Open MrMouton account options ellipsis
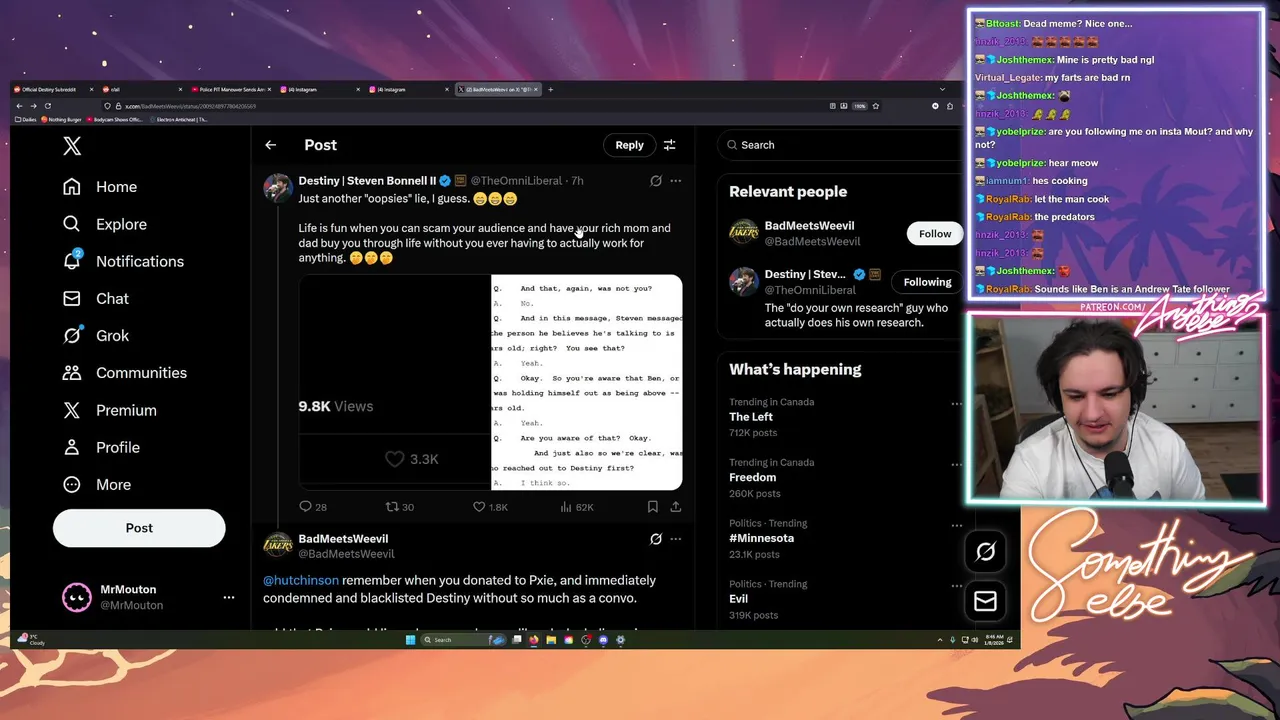 click(228, 597)
